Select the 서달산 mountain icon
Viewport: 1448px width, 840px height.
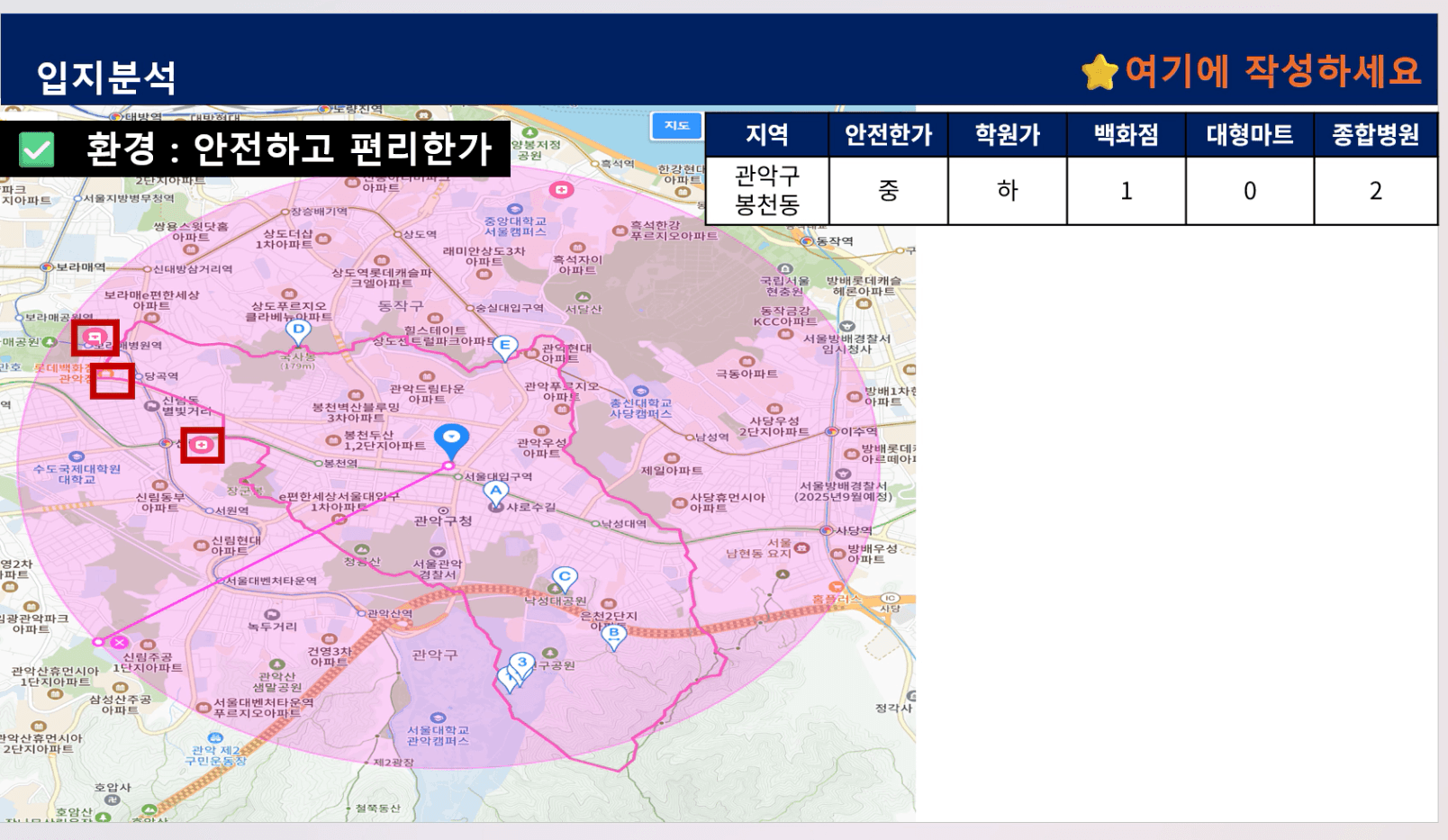[584, 297]
